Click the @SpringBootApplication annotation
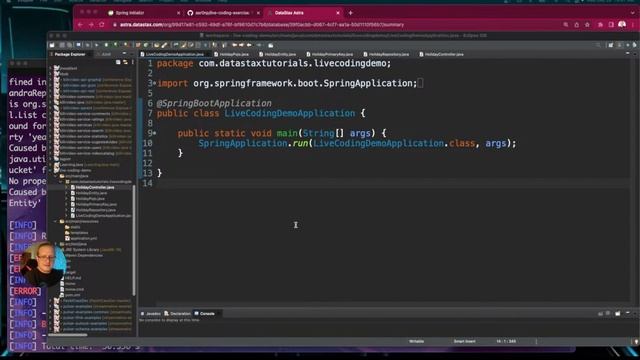 [214, 103]
